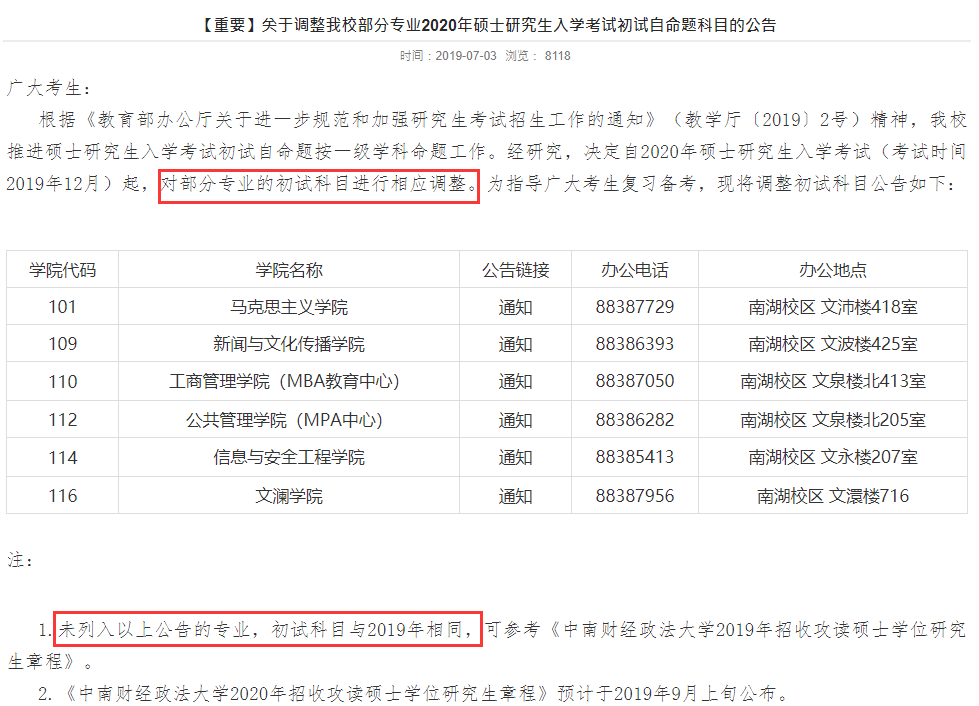Image resolution: width=979 pixels, height=706 pixels.
Task: Open the 通知 link for 马克思主义学院
Action: click(x=515, y=307)
